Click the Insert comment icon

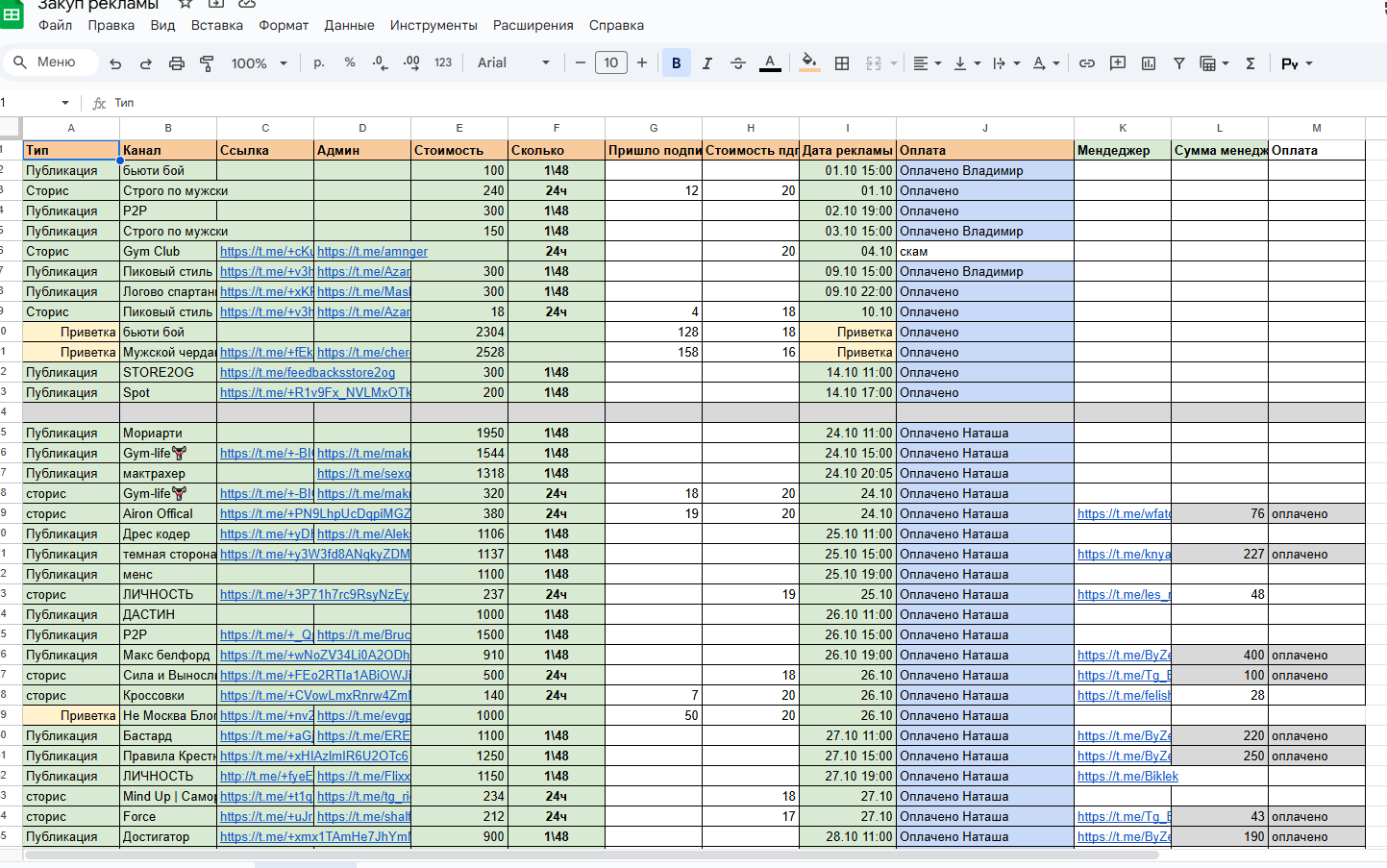1118,63
